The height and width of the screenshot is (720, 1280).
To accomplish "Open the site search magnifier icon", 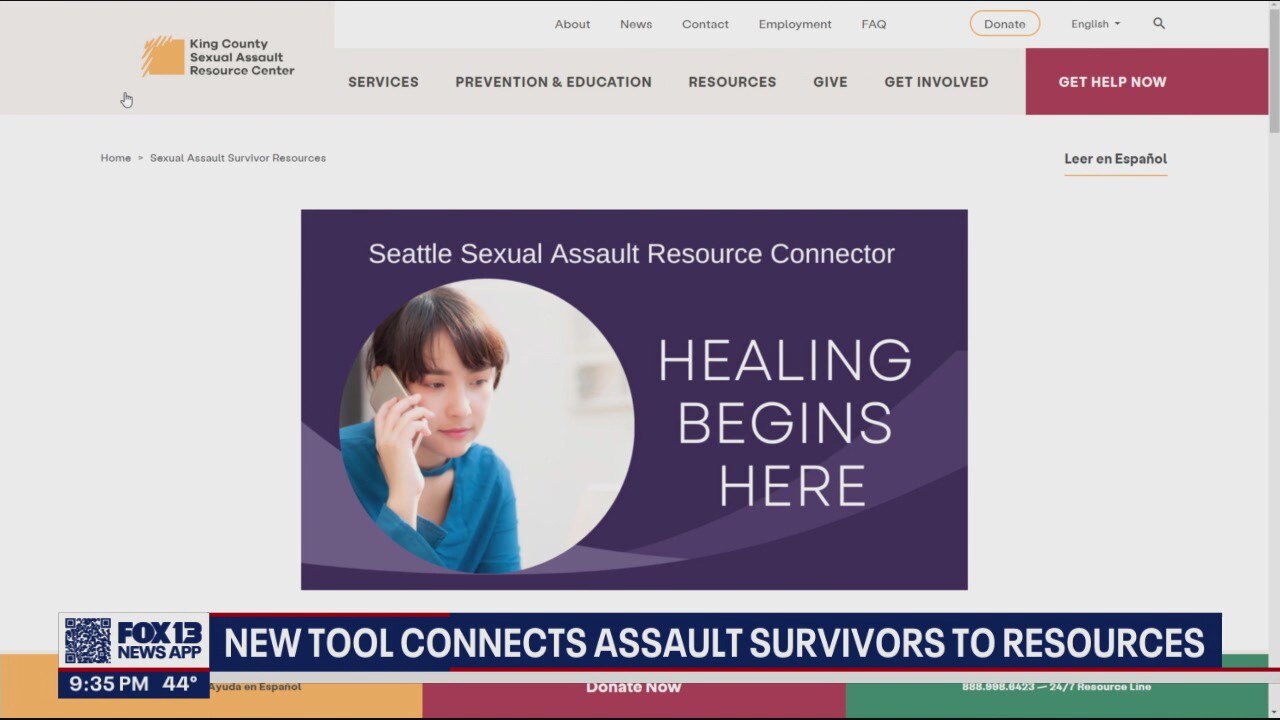I will click(x=1159, y=23).
